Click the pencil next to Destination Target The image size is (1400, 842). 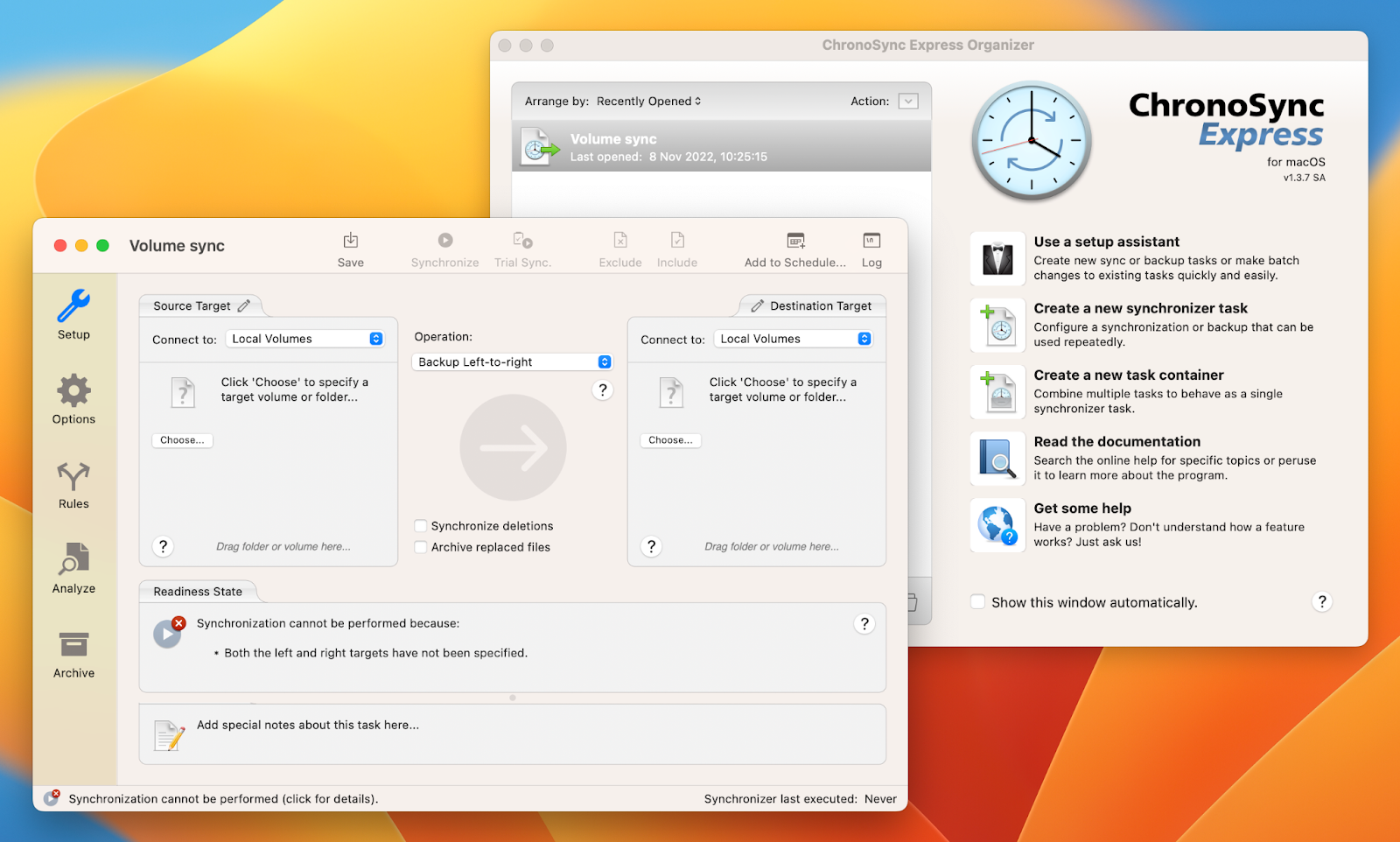[x=758, y=305]
